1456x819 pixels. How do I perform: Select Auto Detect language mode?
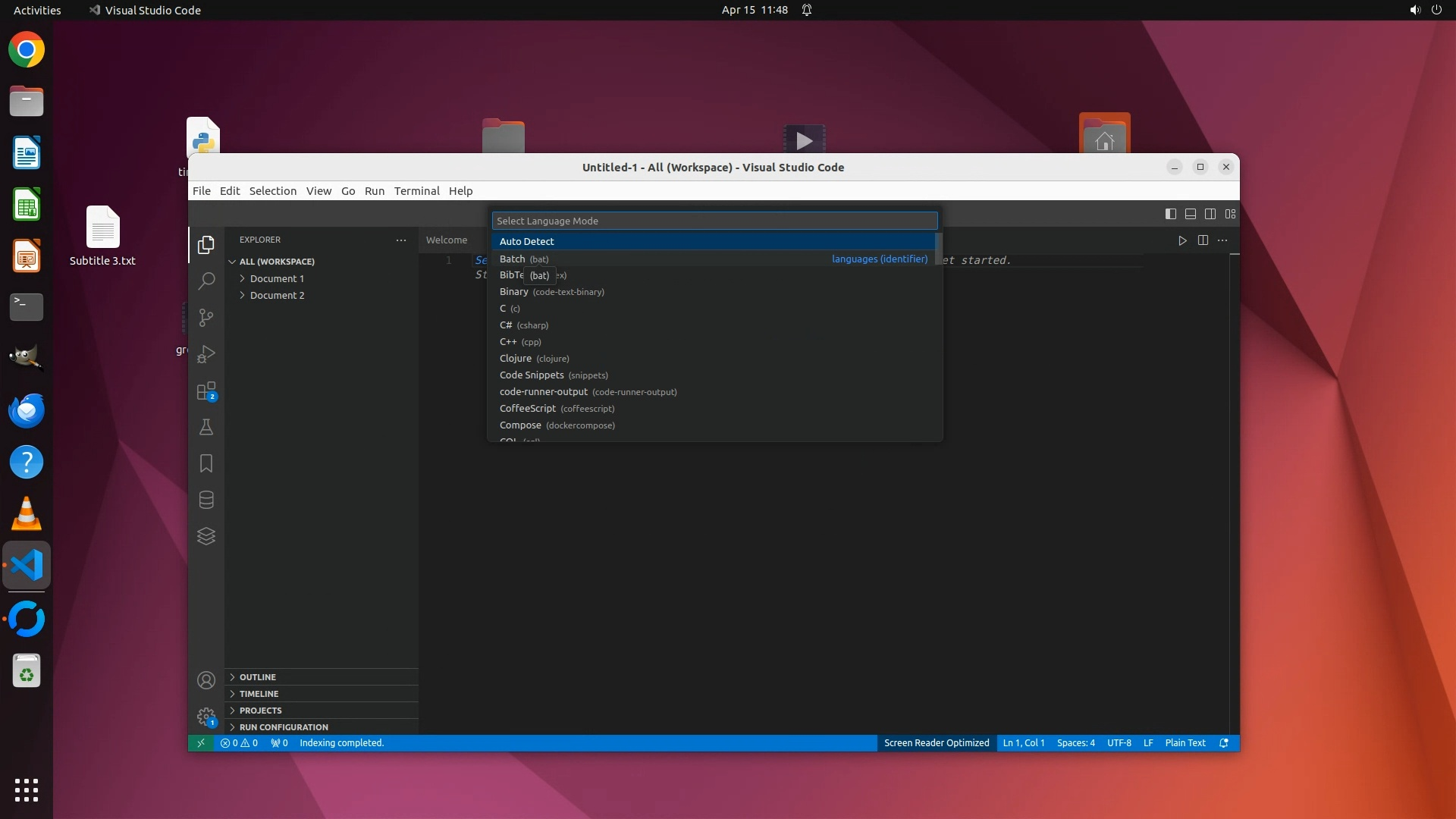pos(527,241)
